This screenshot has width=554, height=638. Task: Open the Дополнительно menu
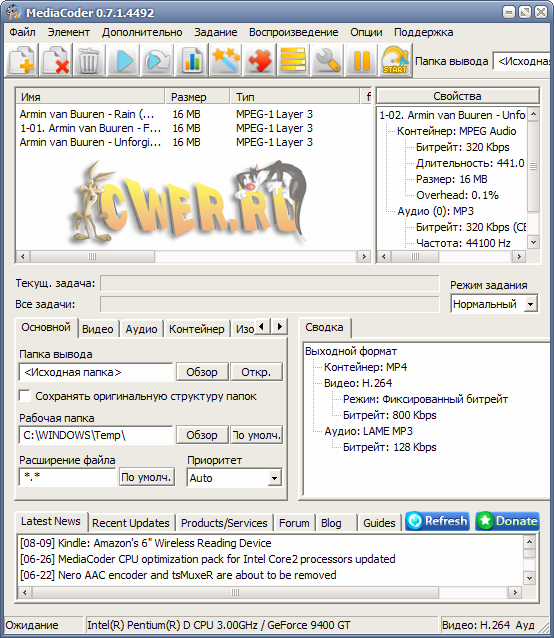coord(142,32)
